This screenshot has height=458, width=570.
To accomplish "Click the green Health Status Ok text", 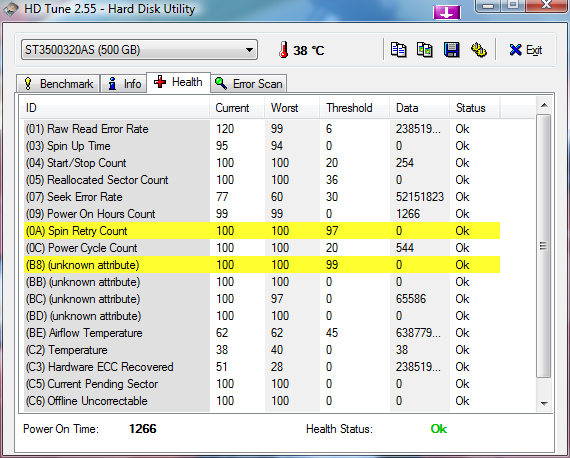I will point(438,429).
